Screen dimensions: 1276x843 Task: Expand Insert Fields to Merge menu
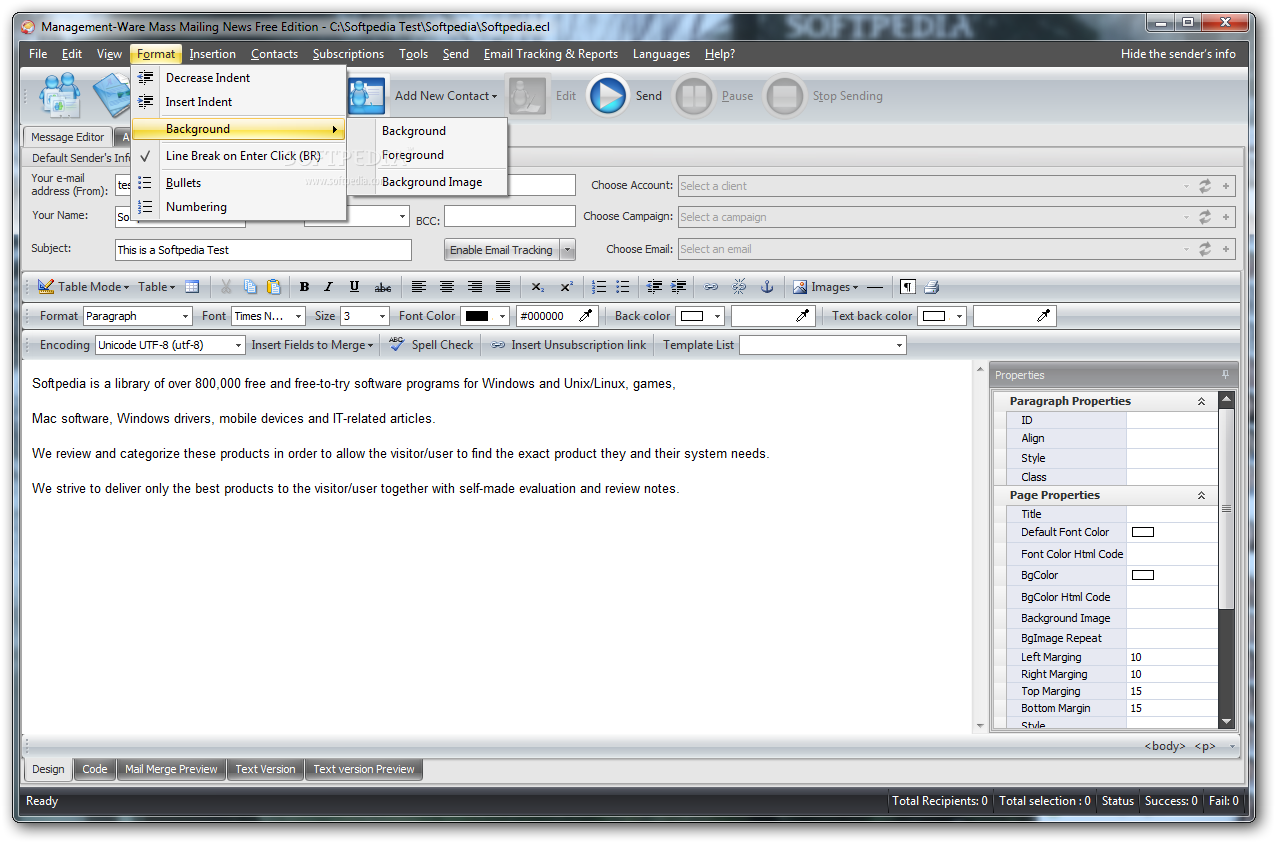click(312, 345)
